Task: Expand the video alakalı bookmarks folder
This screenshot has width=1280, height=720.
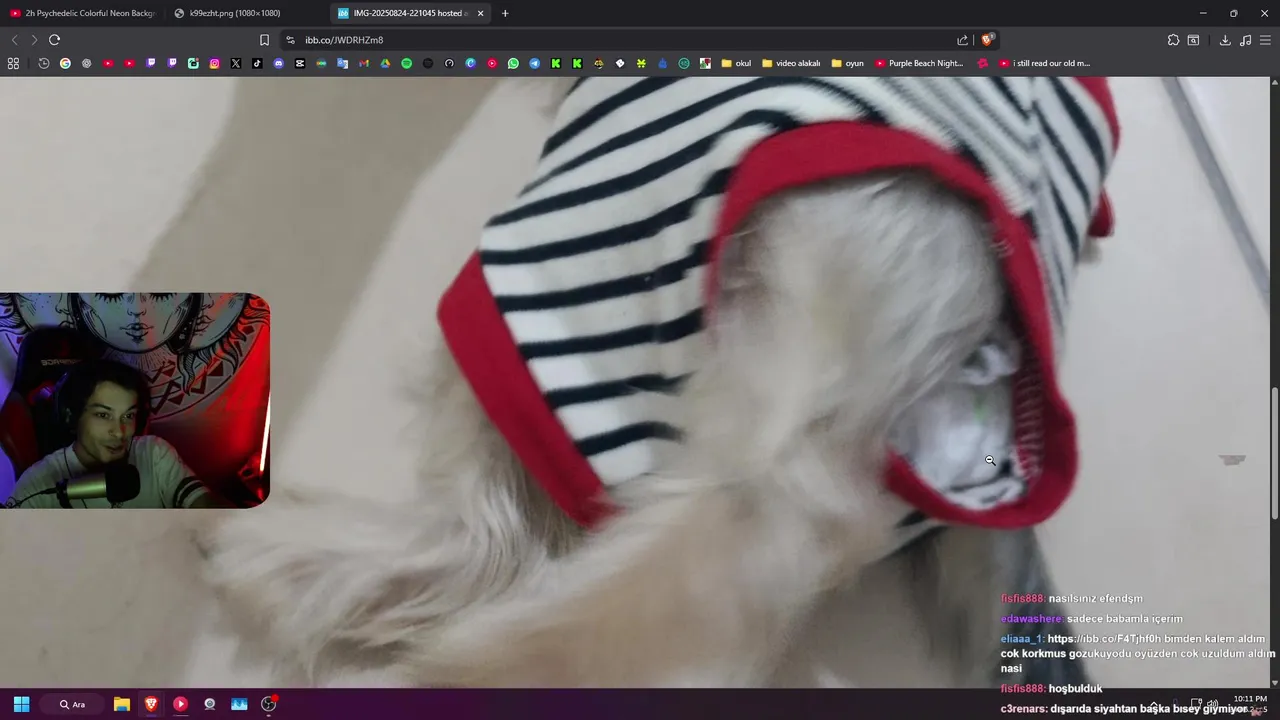Action: 791,63
